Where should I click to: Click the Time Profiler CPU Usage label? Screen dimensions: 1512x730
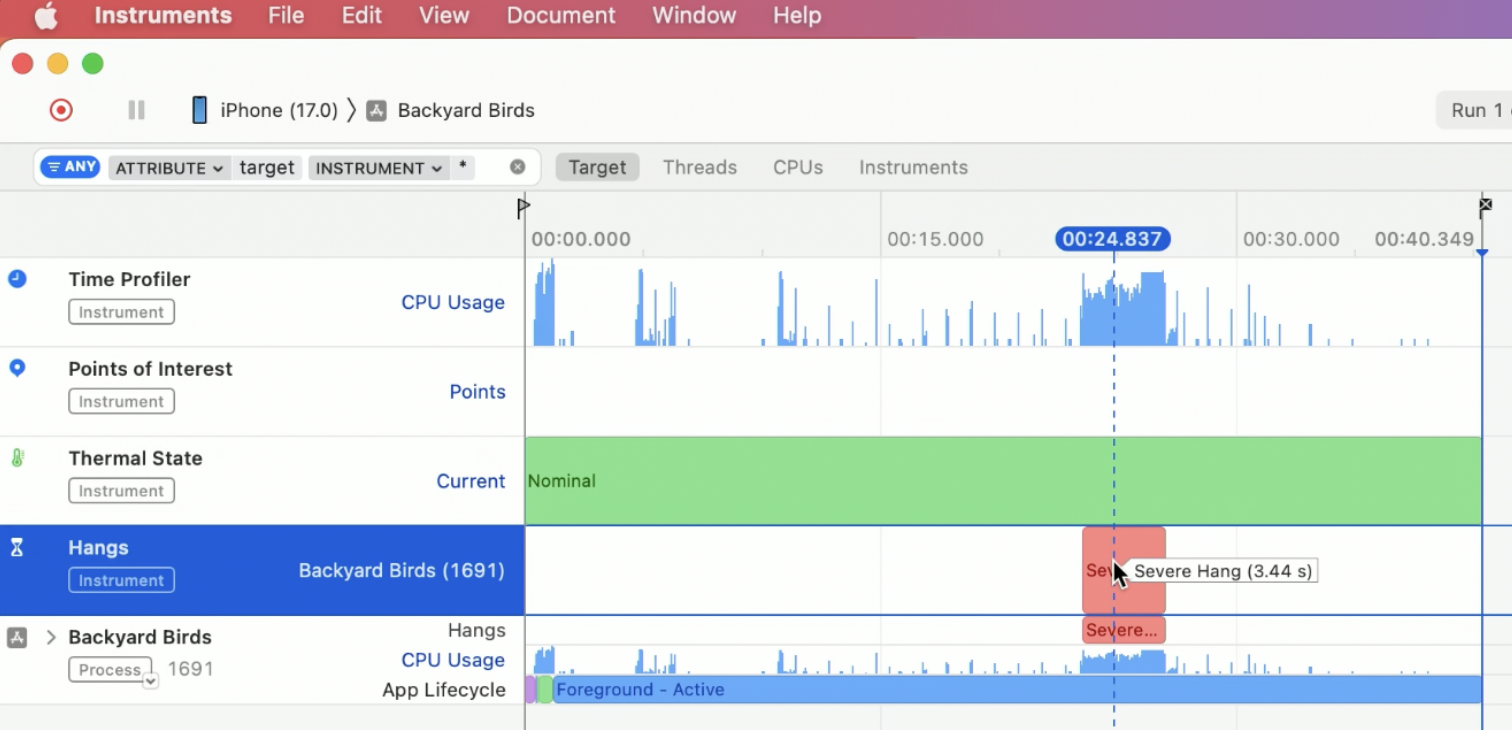(452, 302)
